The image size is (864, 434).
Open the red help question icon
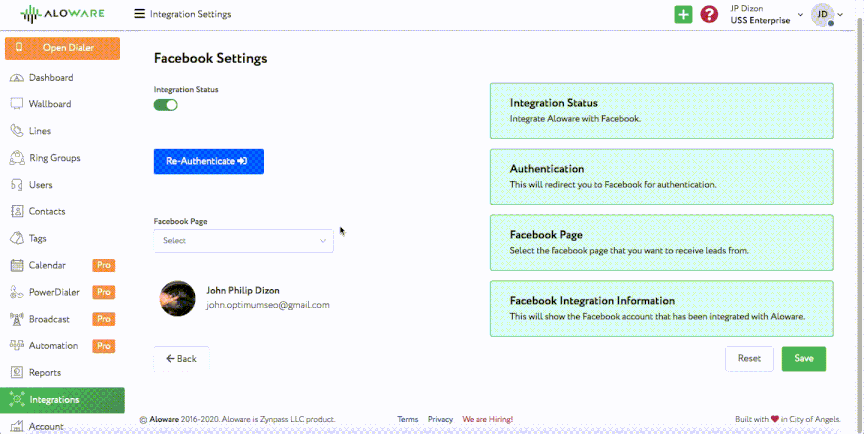709,14
